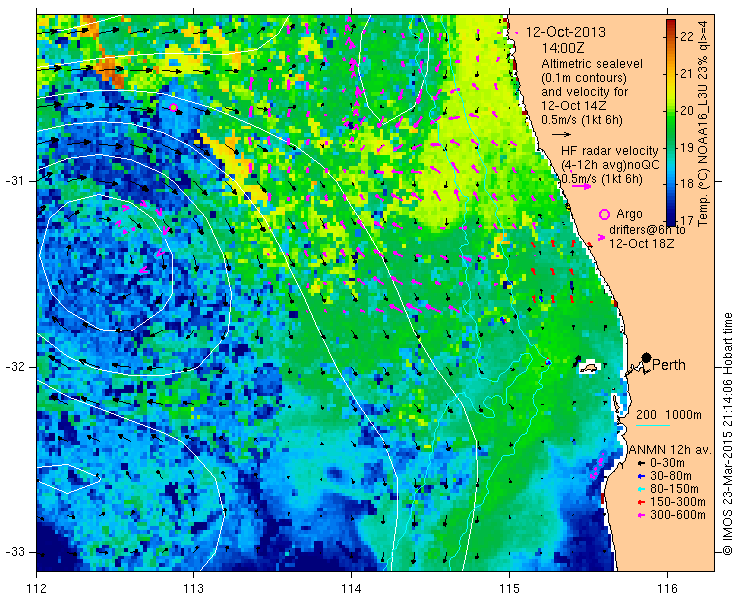Click the magenta drifter legend arrowhead
Viewport: 740px width, 600px height.
click(x=601, y=237)
